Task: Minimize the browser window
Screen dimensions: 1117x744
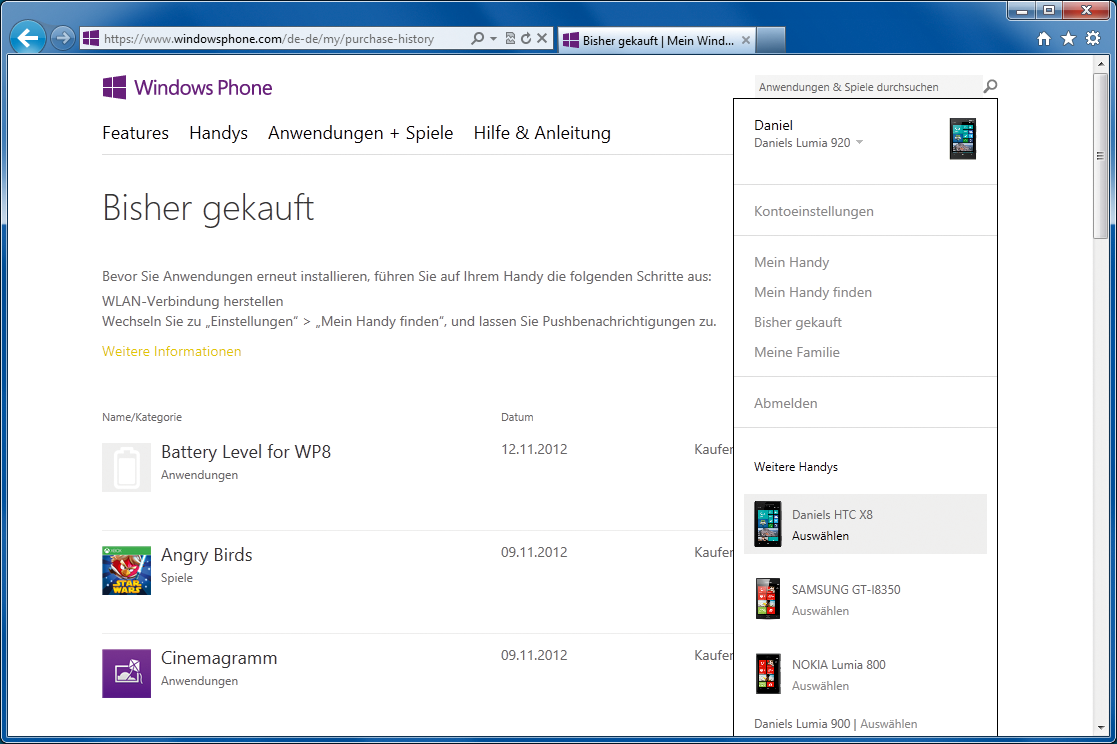Action: 1022,11
